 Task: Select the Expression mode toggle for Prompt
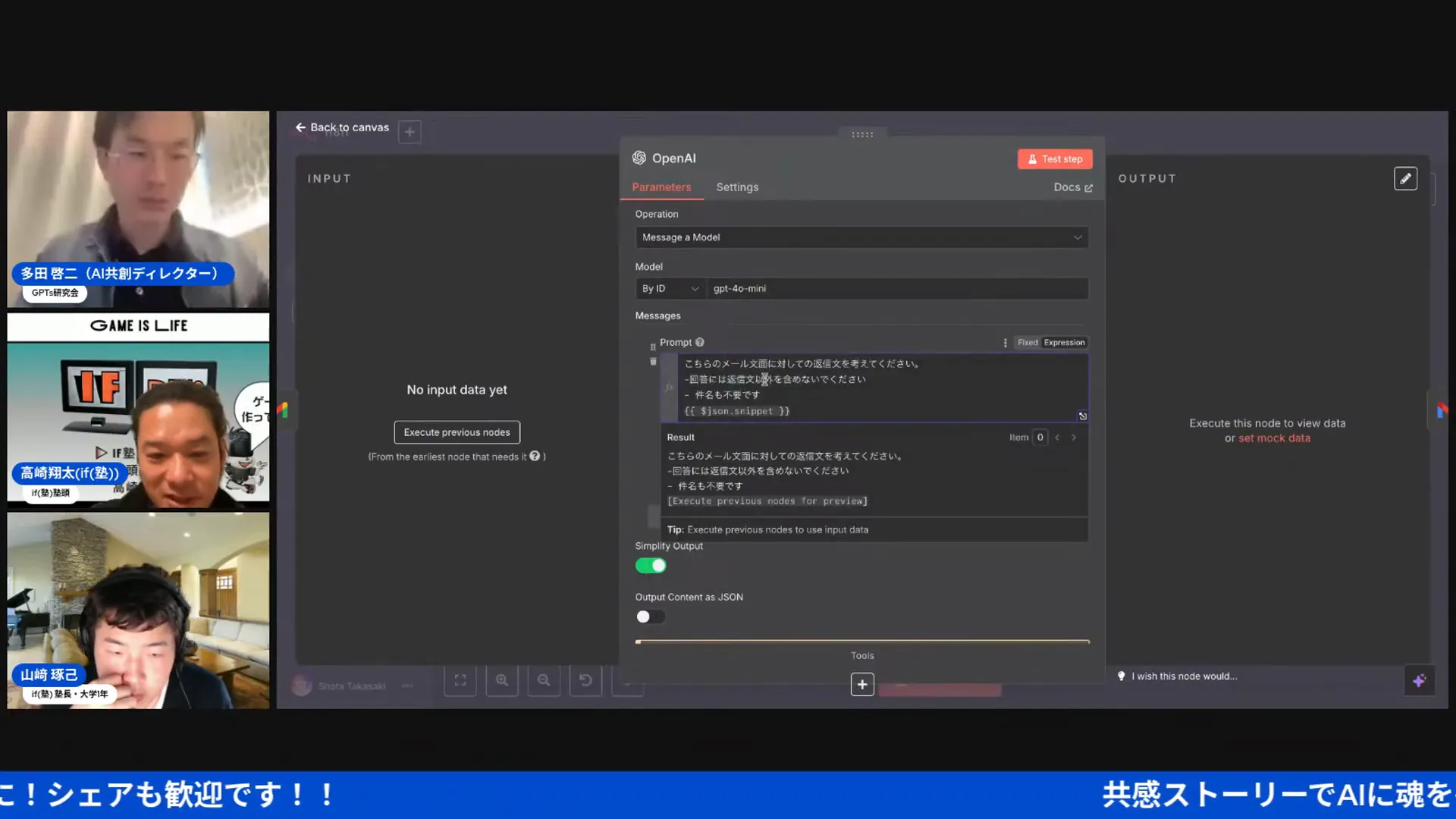1064,343
